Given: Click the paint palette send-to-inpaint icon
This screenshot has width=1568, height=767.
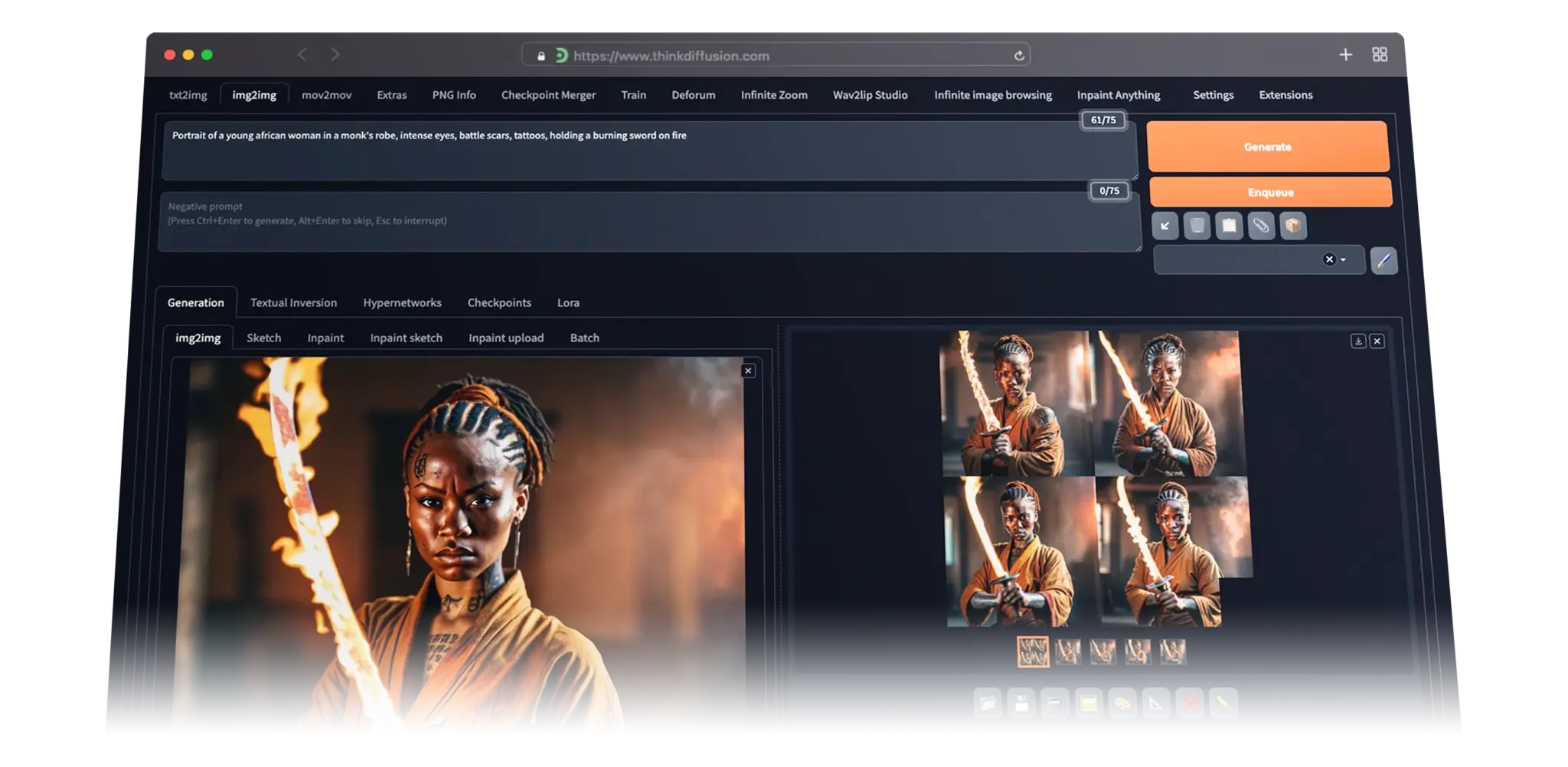Looking at the screenshot, I should point(1122,703).
